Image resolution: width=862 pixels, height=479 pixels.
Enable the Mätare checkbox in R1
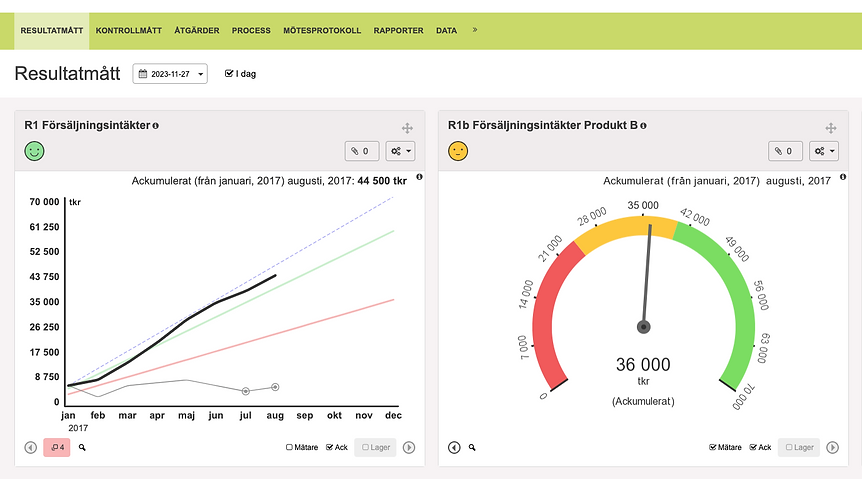[289, 447]
